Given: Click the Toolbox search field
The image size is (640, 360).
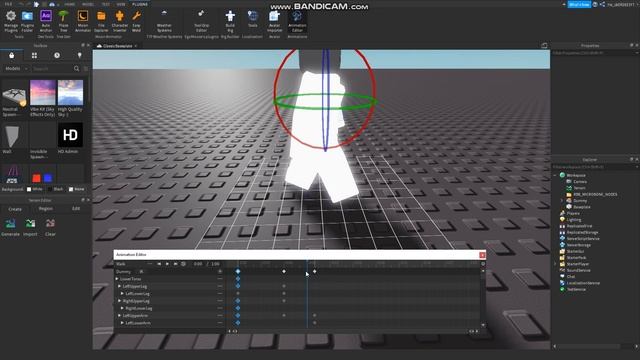Looking at the screenshot, I should [x=52, y=69].
